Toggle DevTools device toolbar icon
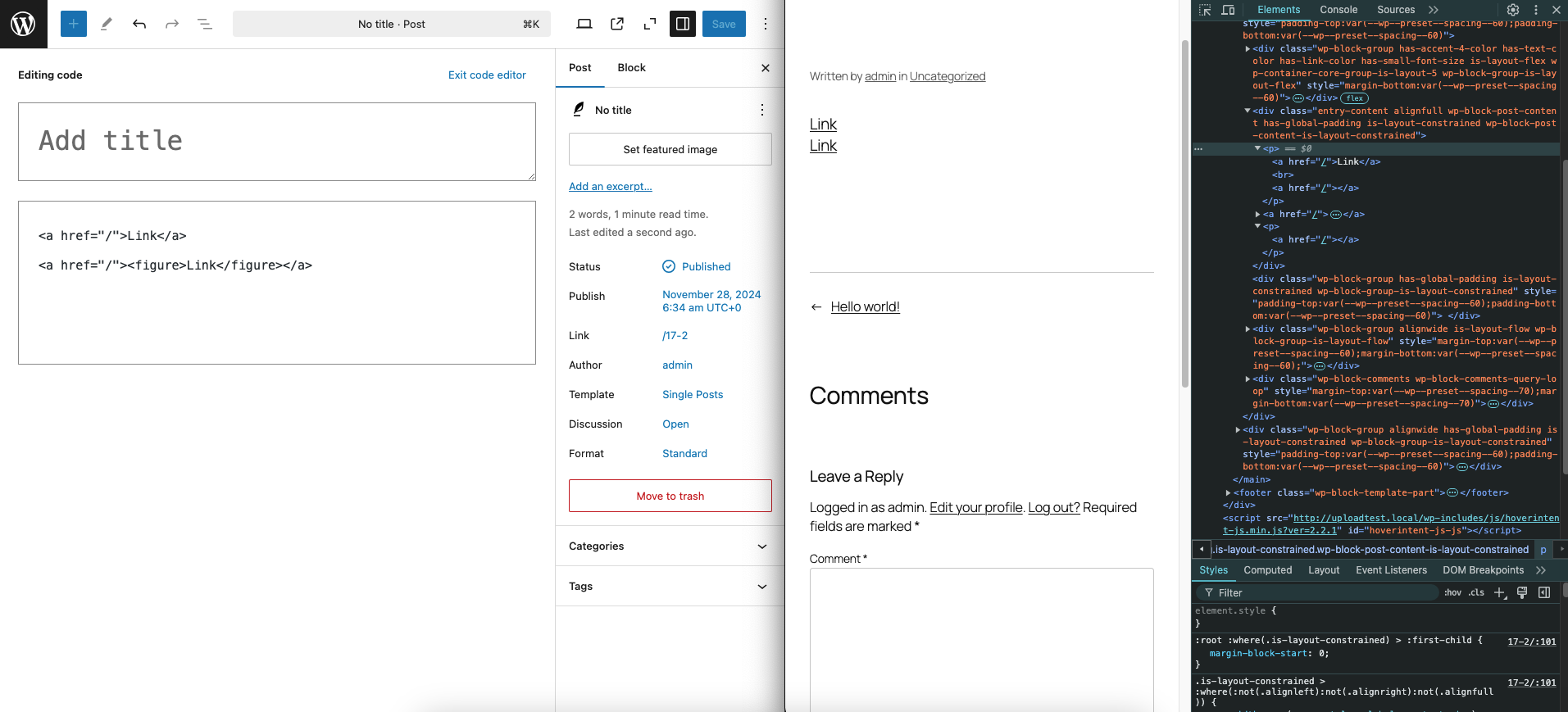 [x=1228, y=10]
